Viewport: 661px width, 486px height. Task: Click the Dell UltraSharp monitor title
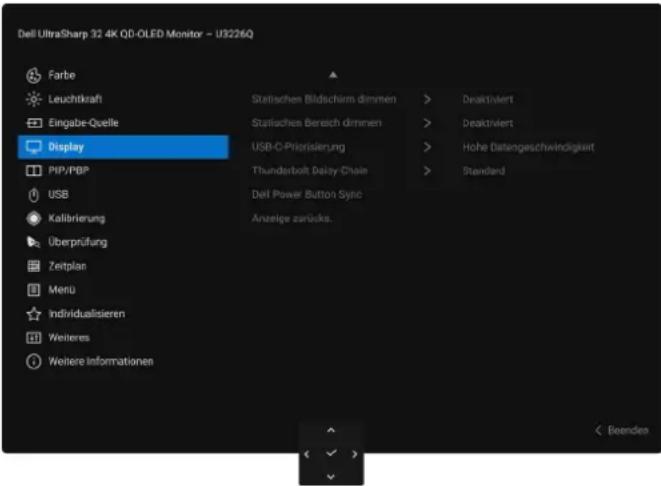(136, 34)
